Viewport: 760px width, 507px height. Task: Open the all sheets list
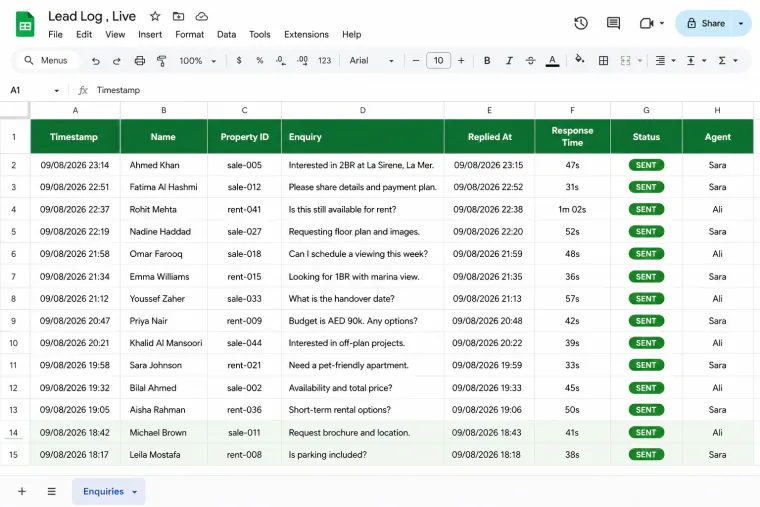click(x=51, y=491)
